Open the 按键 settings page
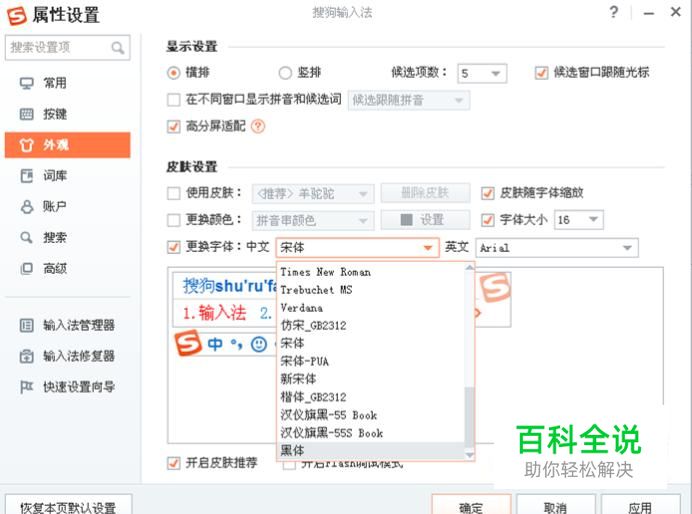The image size is (692, 514). click(68, 114)
